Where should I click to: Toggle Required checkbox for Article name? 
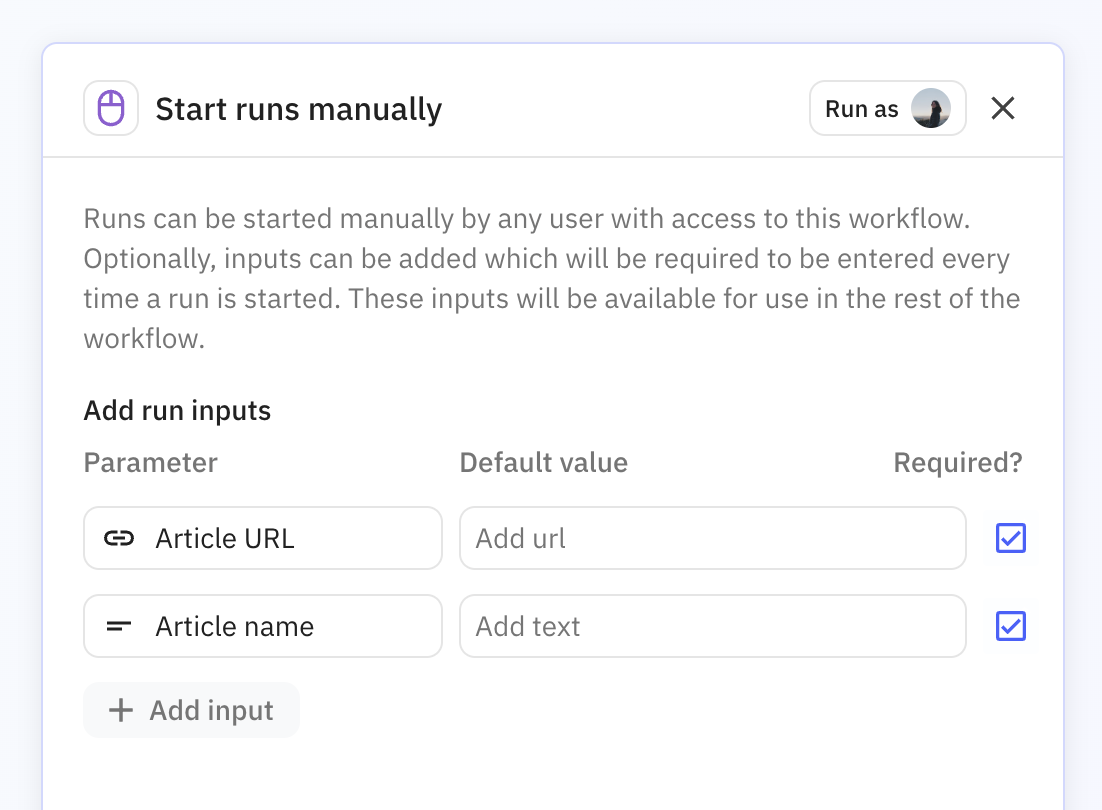coord(1010,627)
